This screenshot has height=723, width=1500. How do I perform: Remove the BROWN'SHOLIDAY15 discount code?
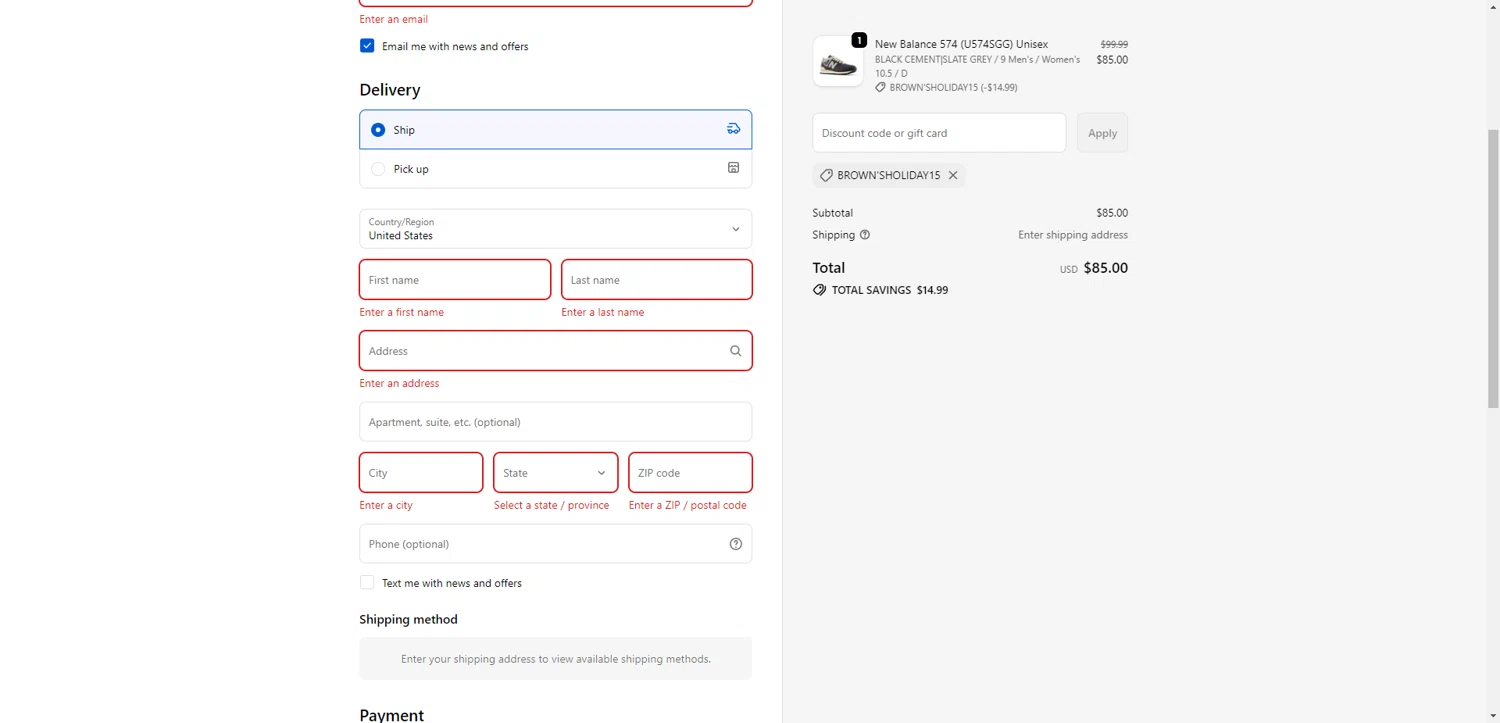(x=953, y=175)
